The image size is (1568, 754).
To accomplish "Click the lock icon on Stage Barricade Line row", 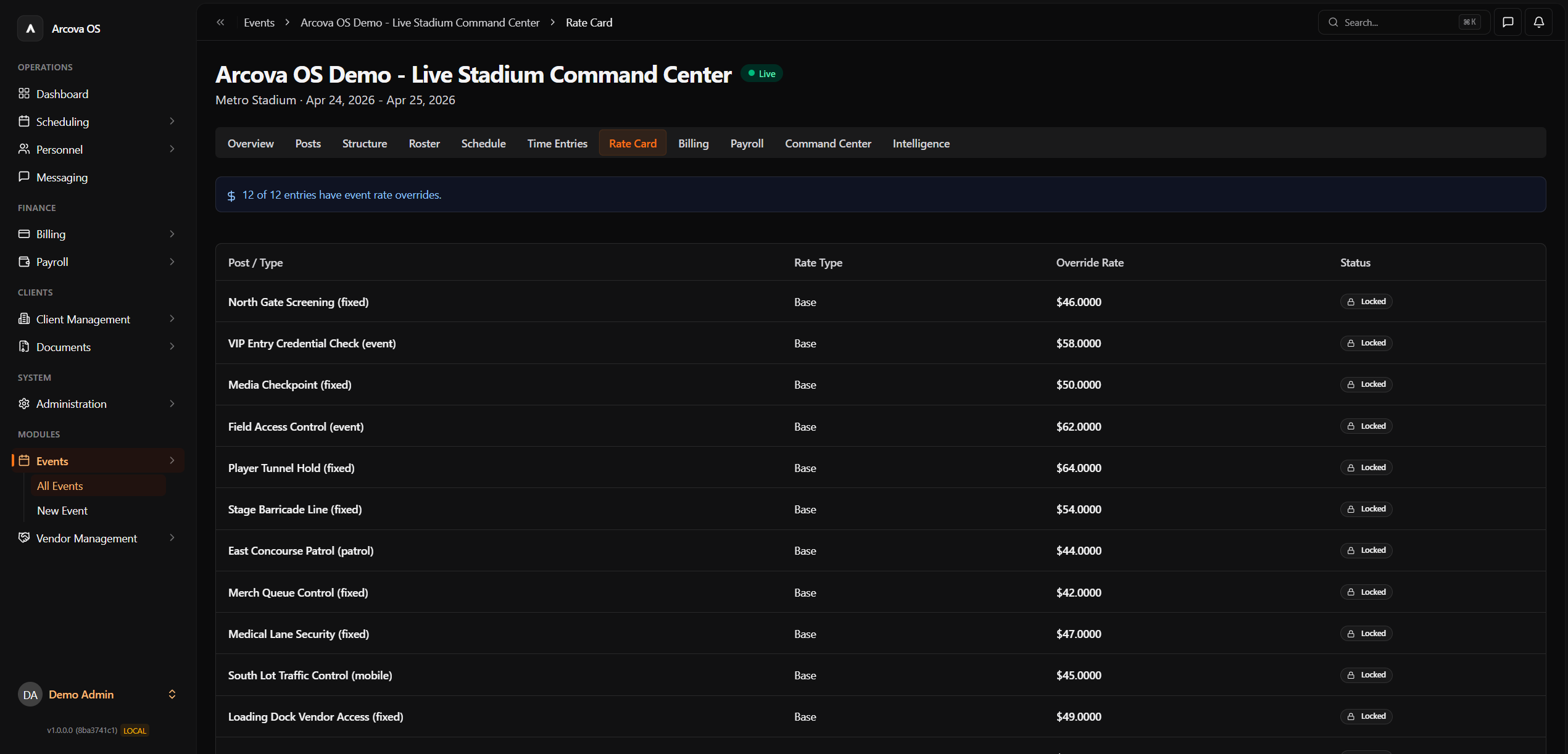I will [1351, 509].
